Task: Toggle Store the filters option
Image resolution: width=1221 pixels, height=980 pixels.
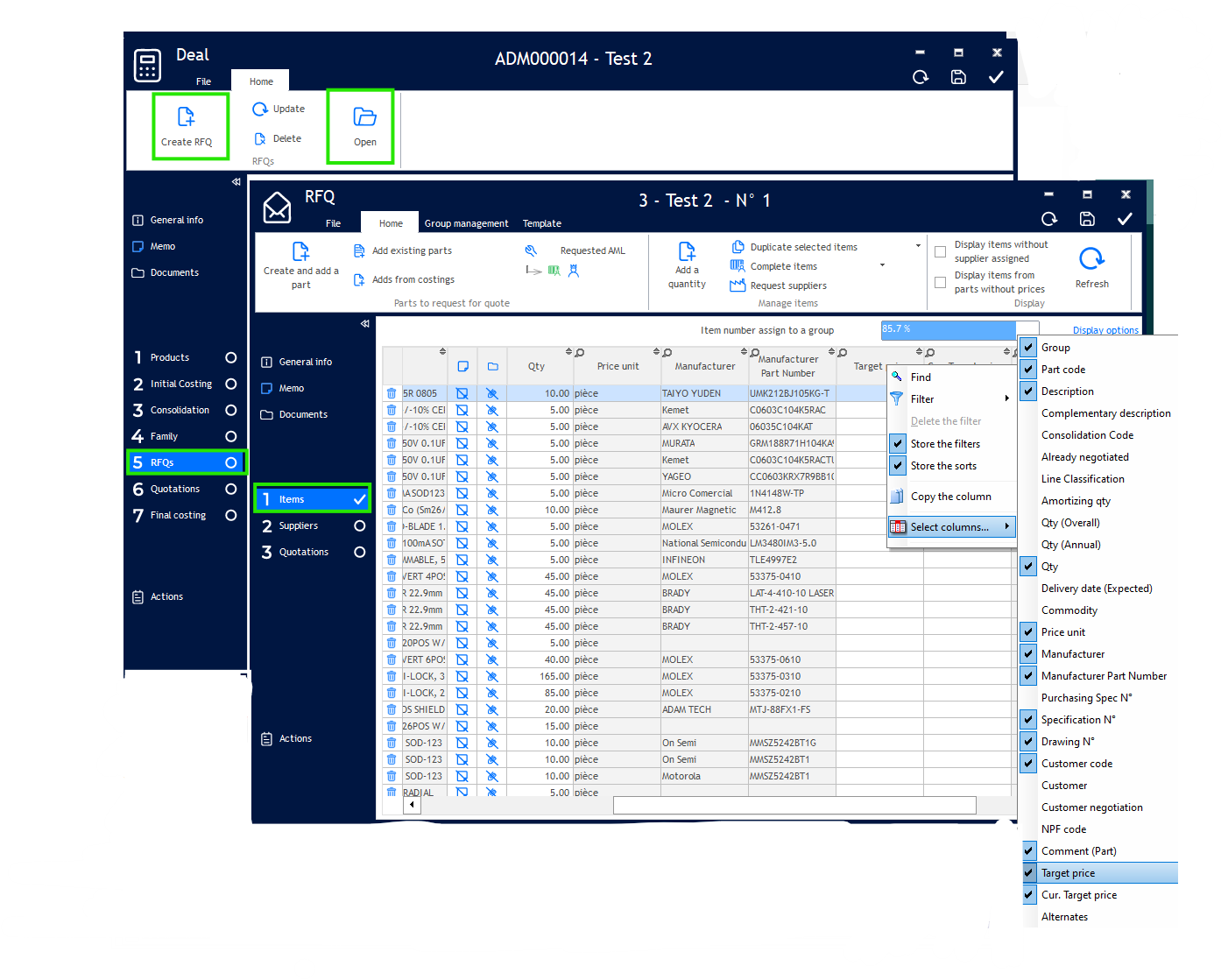Action: tap(898, 444)
